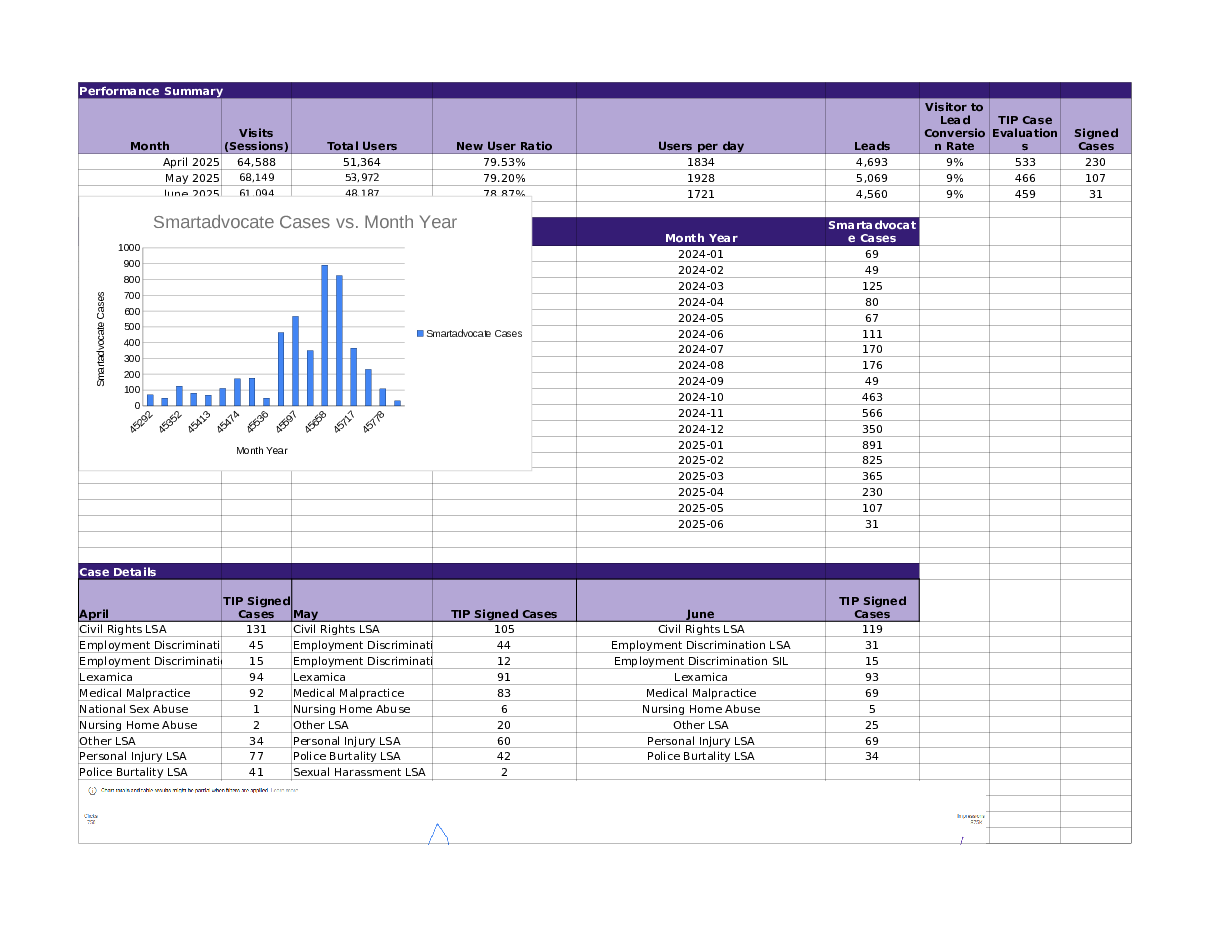
Task: Select the Performance Summary header cell
Action: [x=150, y=91]
